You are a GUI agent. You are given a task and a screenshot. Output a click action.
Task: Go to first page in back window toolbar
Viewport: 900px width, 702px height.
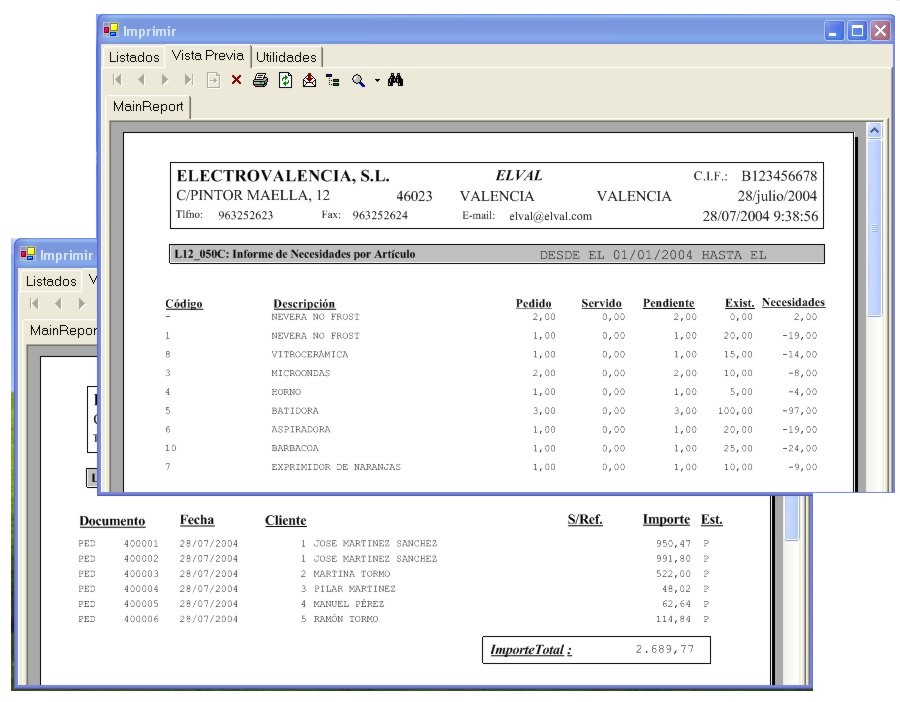tap(34, 303)
